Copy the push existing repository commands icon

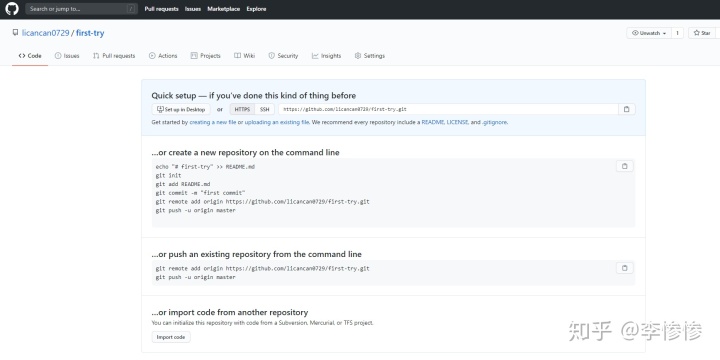pos(624,268)
